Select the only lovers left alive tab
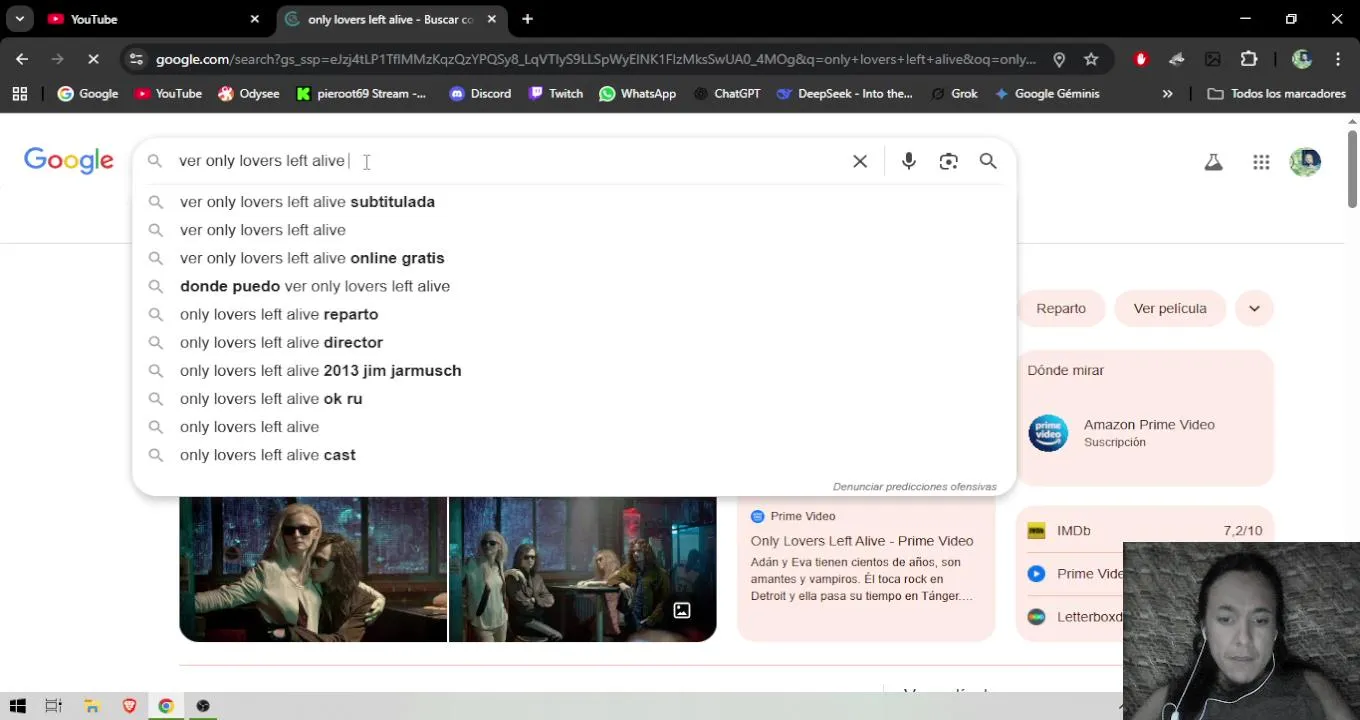Screen dimensions: 1360x720 coord(390,19)
